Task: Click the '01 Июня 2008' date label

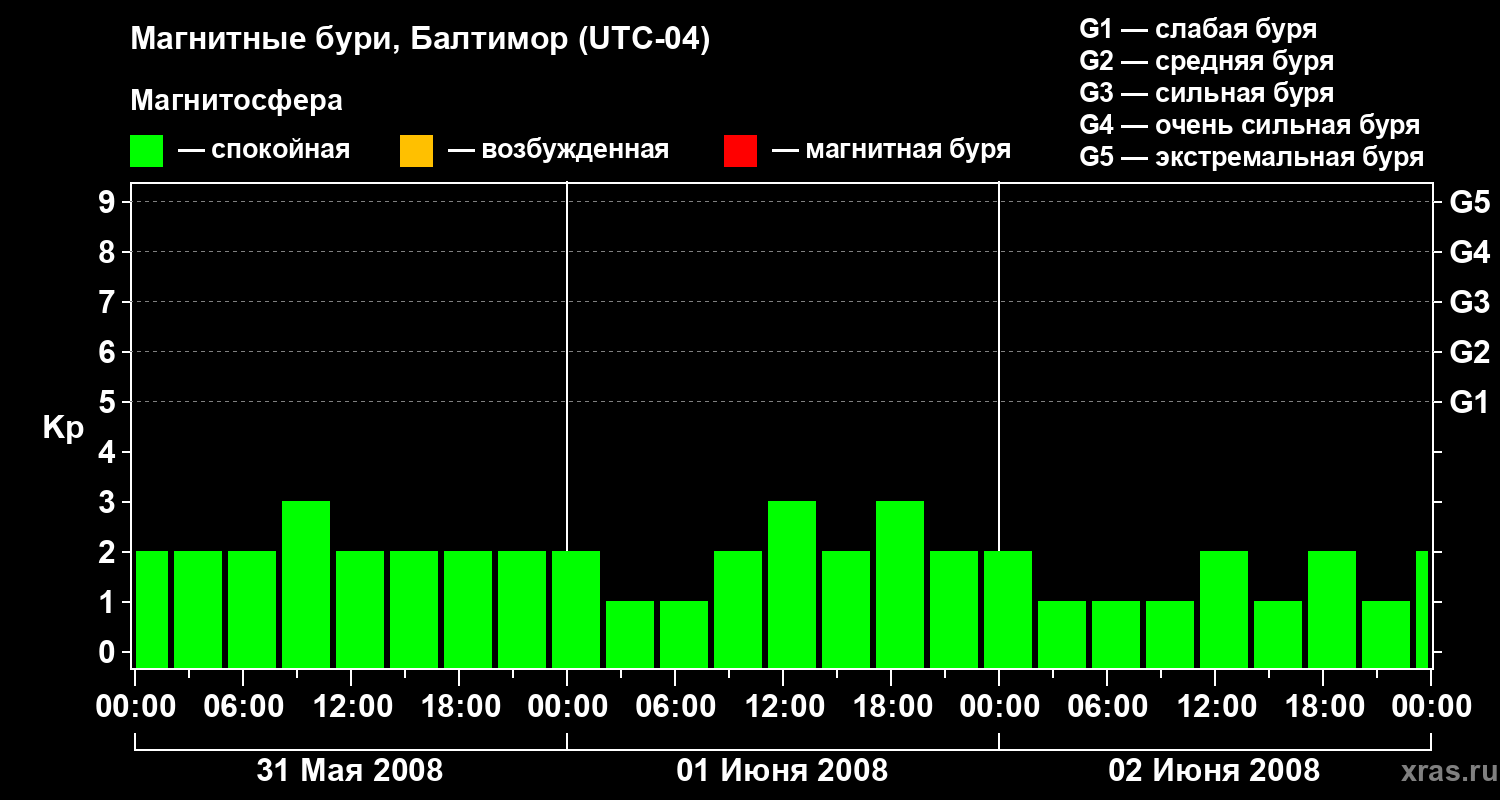Action: pos(782,771)
